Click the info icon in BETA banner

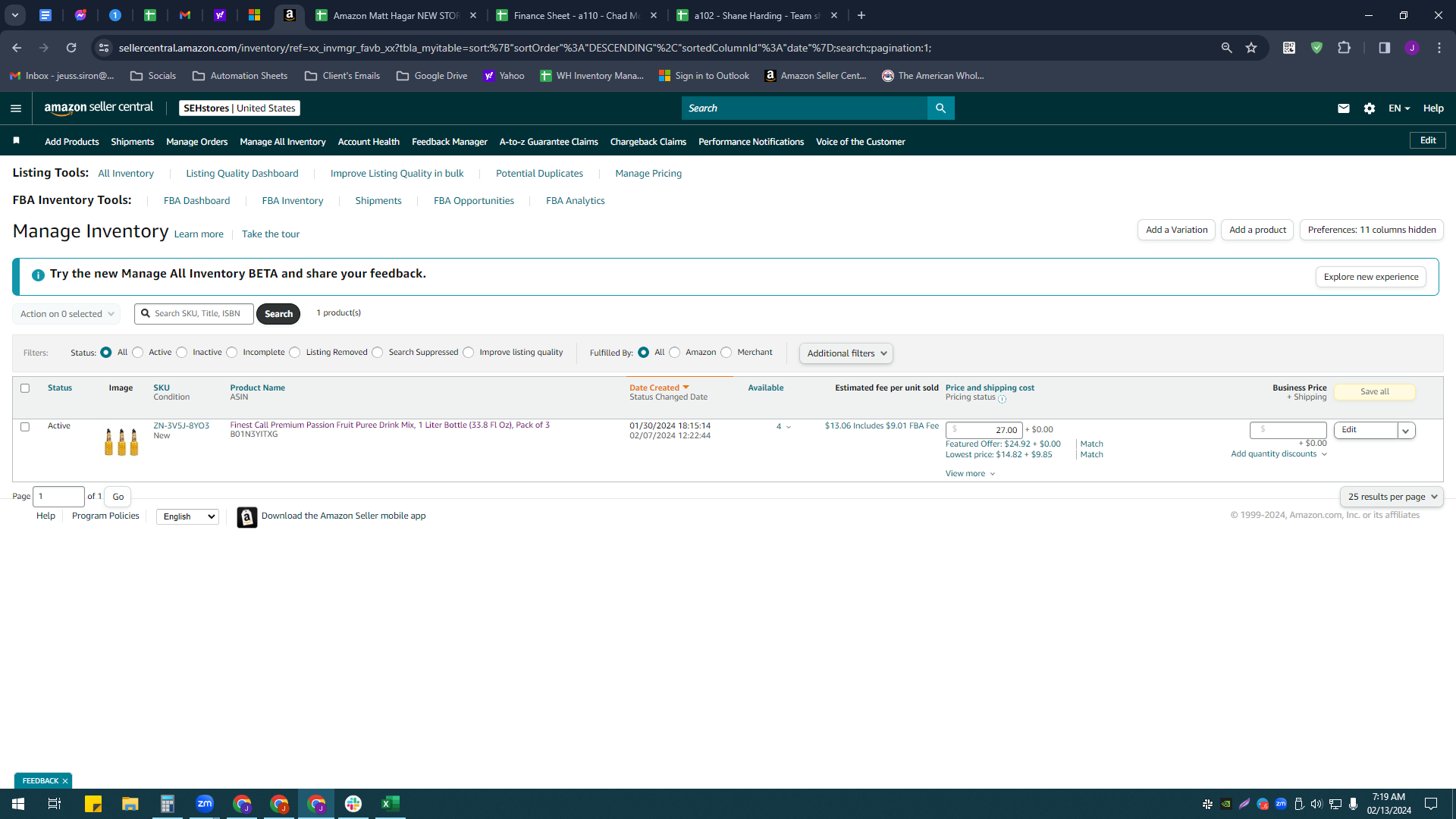tap(38, 275)
